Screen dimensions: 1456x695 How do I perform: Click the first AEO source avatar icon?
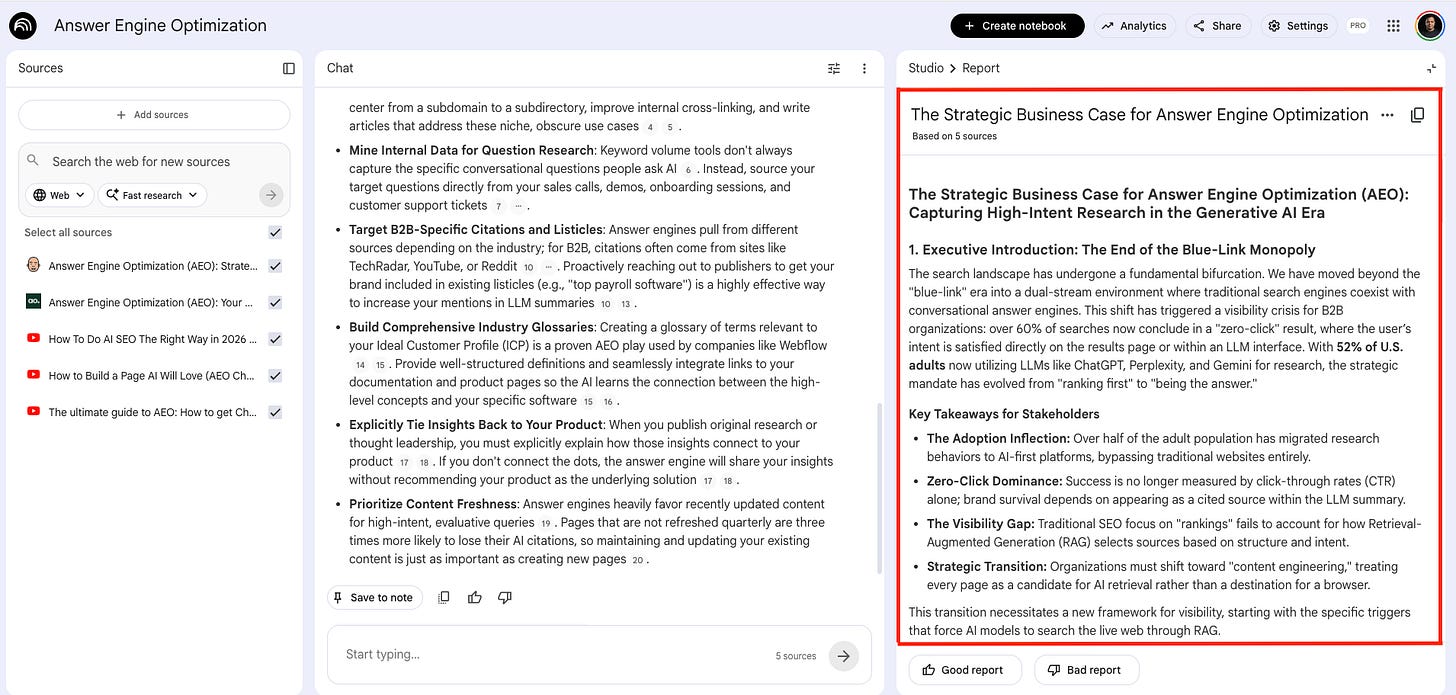[33, 266]
